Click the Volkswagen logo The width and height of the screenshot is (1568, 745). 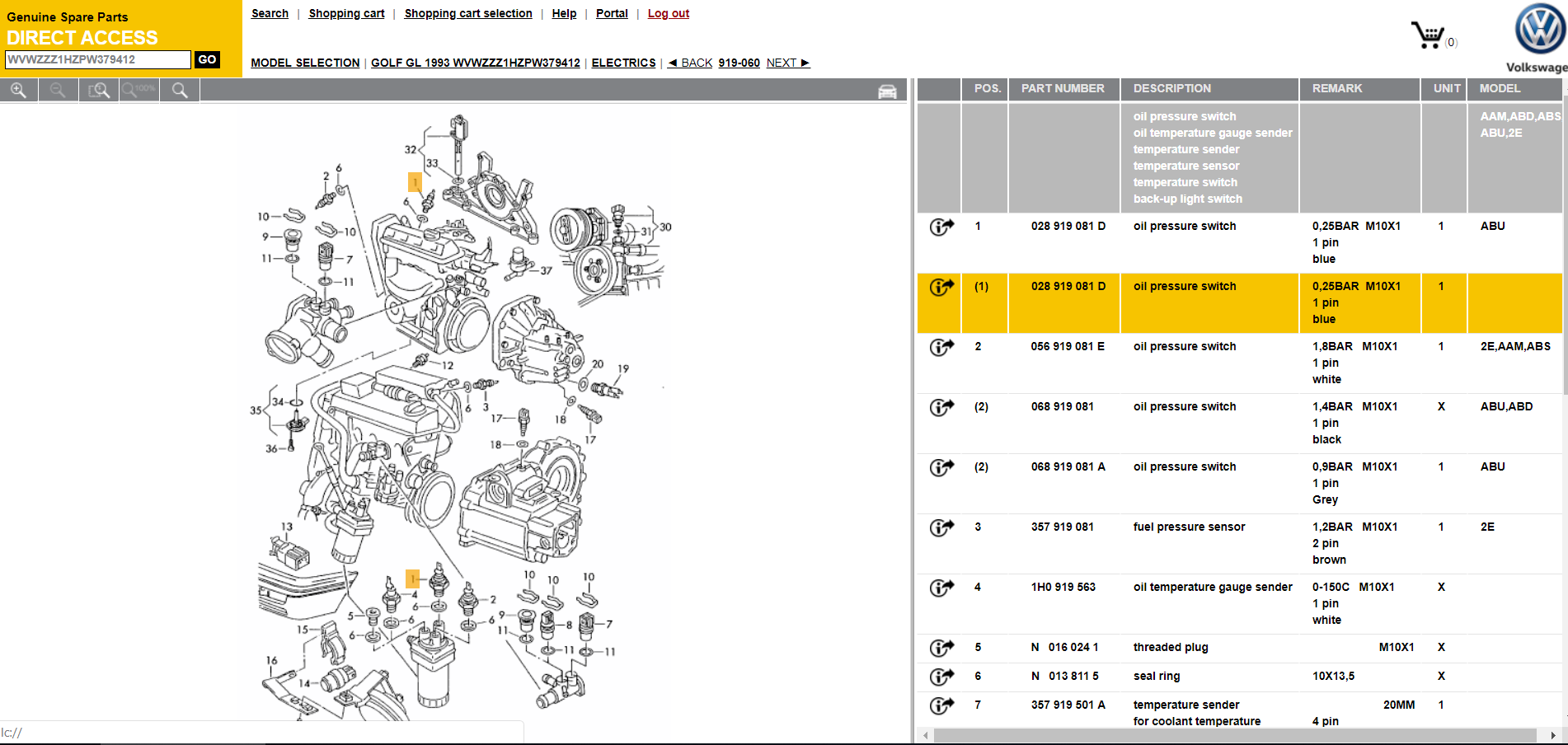(1538, 30)
